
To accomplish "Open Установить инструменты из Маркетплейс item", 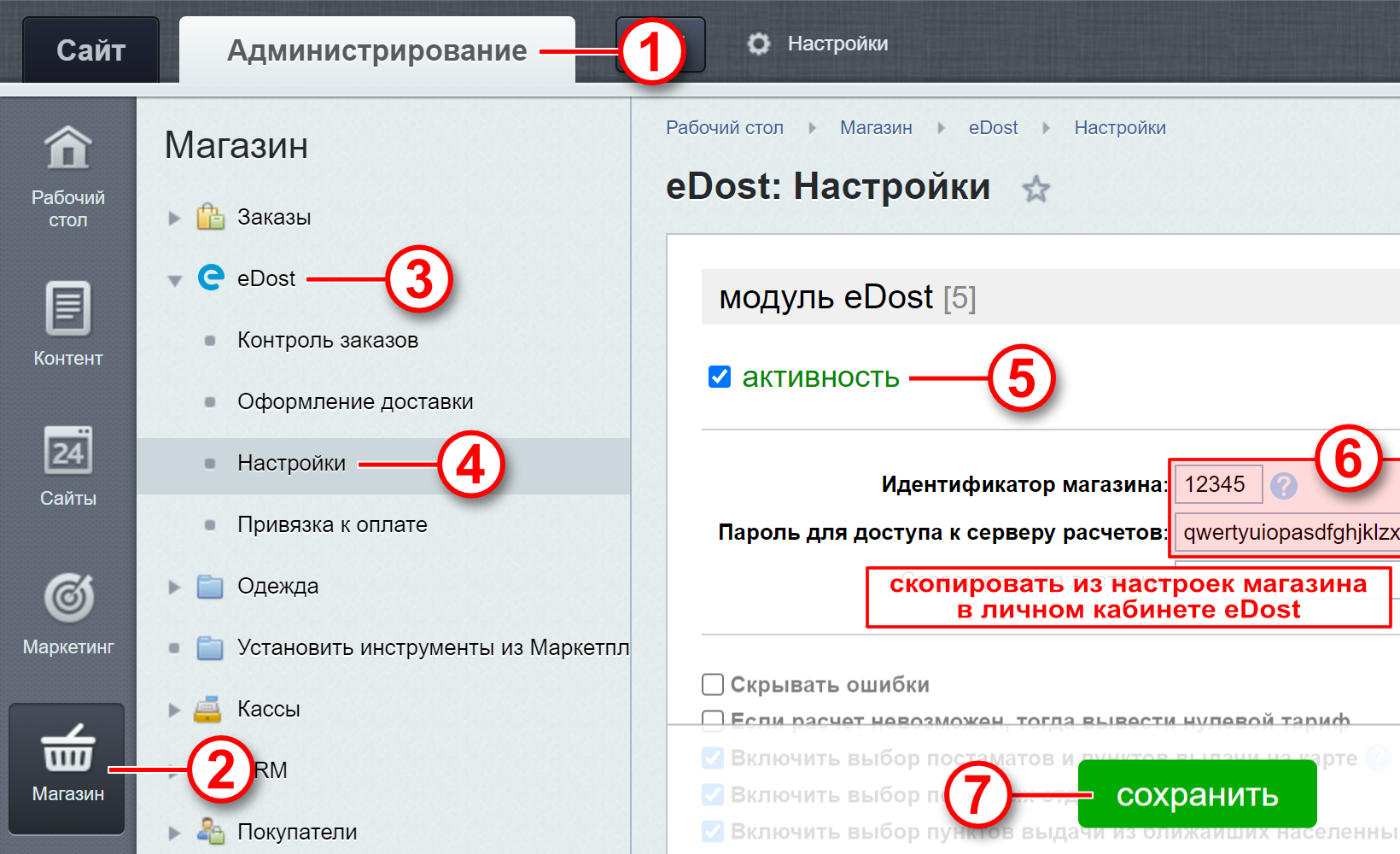I will click(433, 647).
